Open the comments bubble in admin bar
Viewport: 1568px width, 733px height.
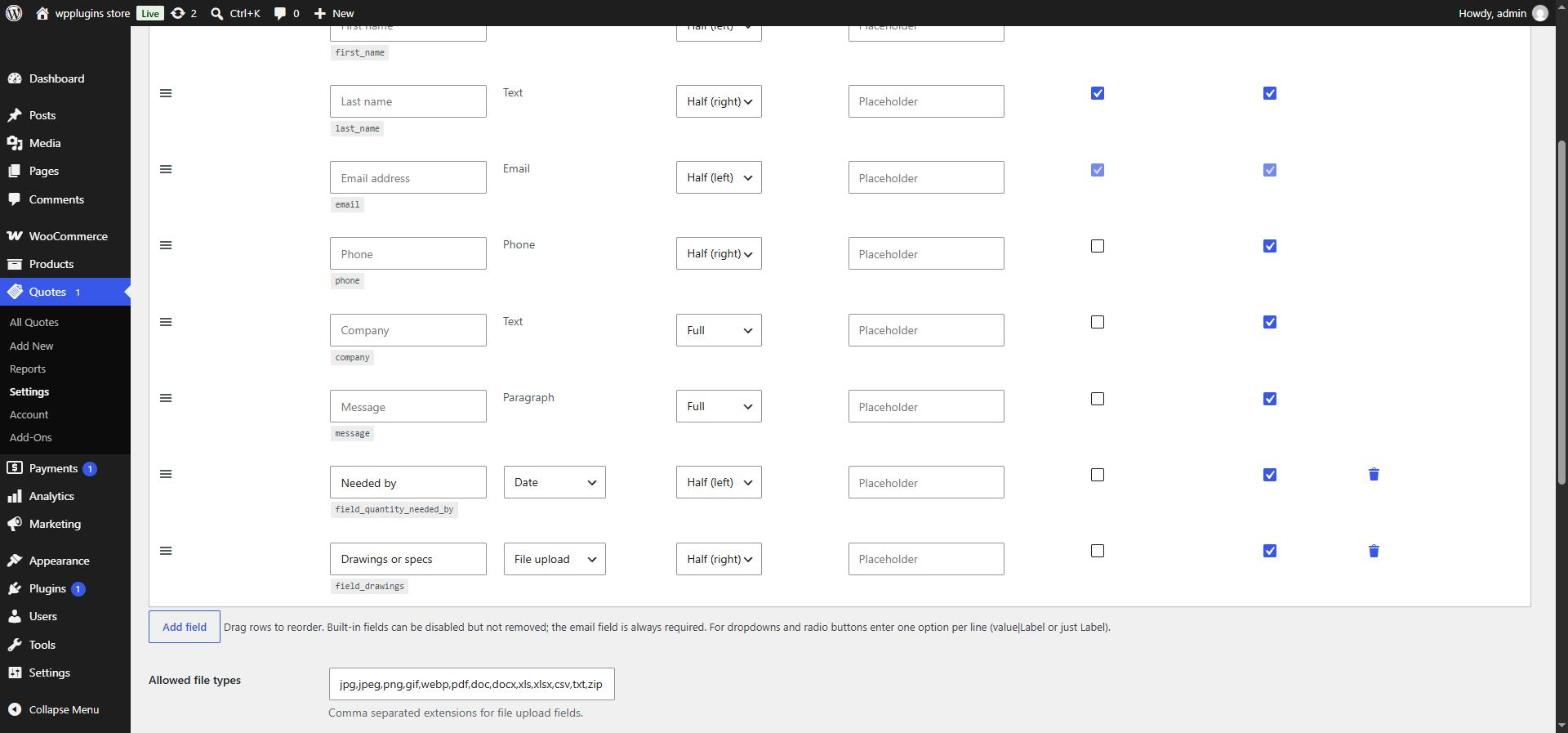[286, 13]
